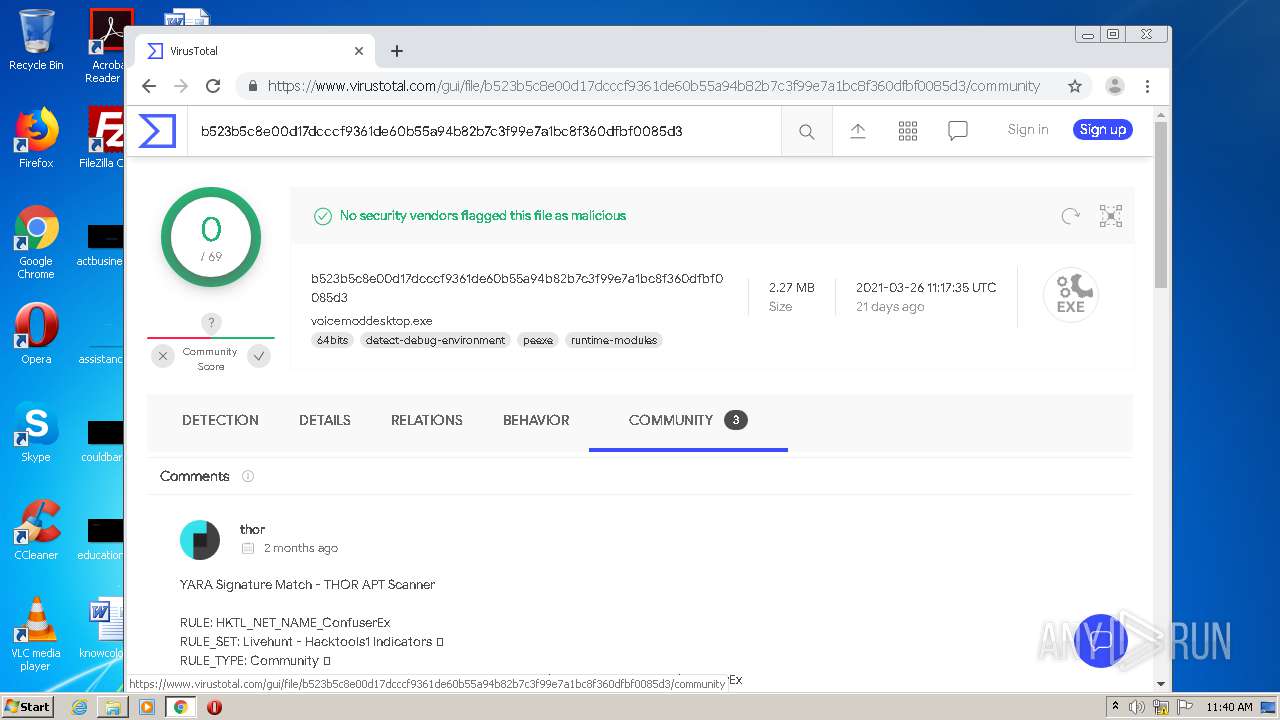Click the VirusTotal logo icon
This screenshot has height=720, width=1280.
[x=157, y=131]
